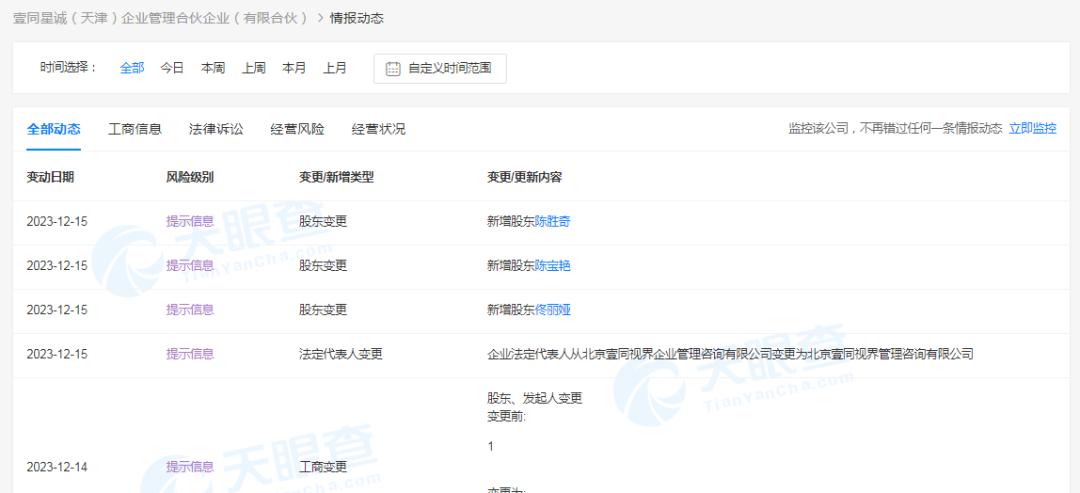This screenshot has height=493, width=1080.
Task: Select 本月 time filter
Action: [x=294, y=68]
